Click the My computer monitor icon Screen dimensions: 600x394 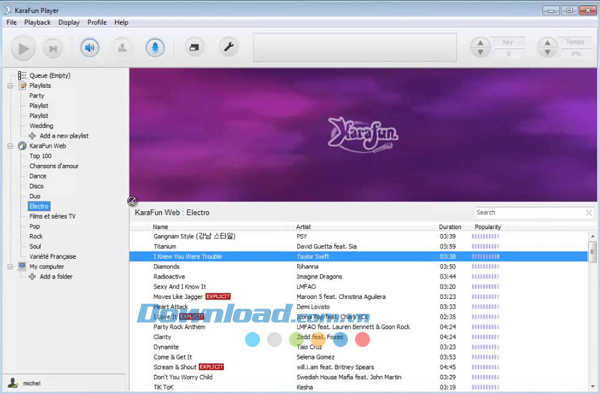pos(23,266)
